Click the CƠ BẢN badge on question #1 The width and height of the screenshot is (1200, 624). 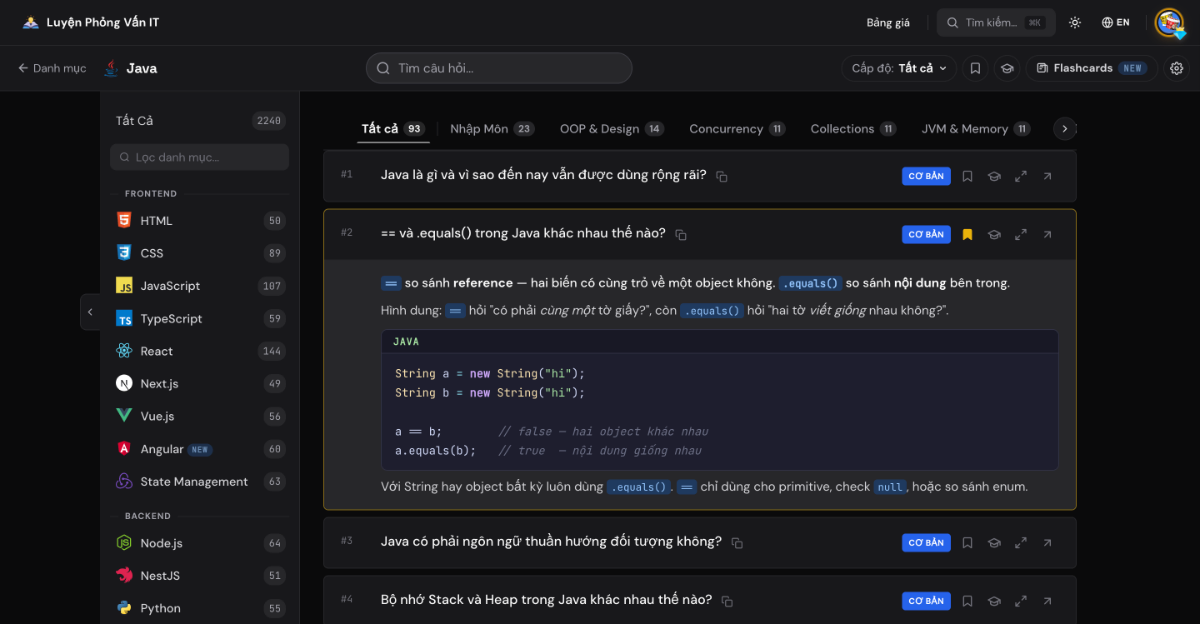926,177
